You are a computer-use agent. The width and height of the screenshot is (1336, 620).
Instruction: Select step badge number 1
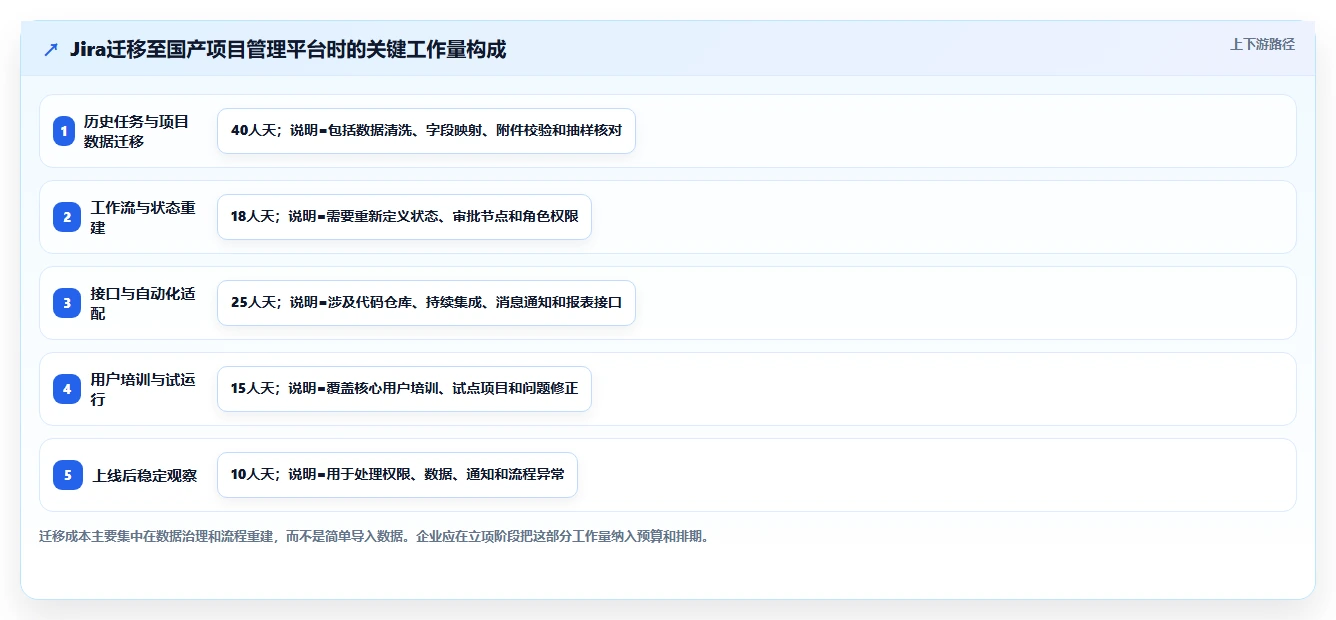coord(64,131)
